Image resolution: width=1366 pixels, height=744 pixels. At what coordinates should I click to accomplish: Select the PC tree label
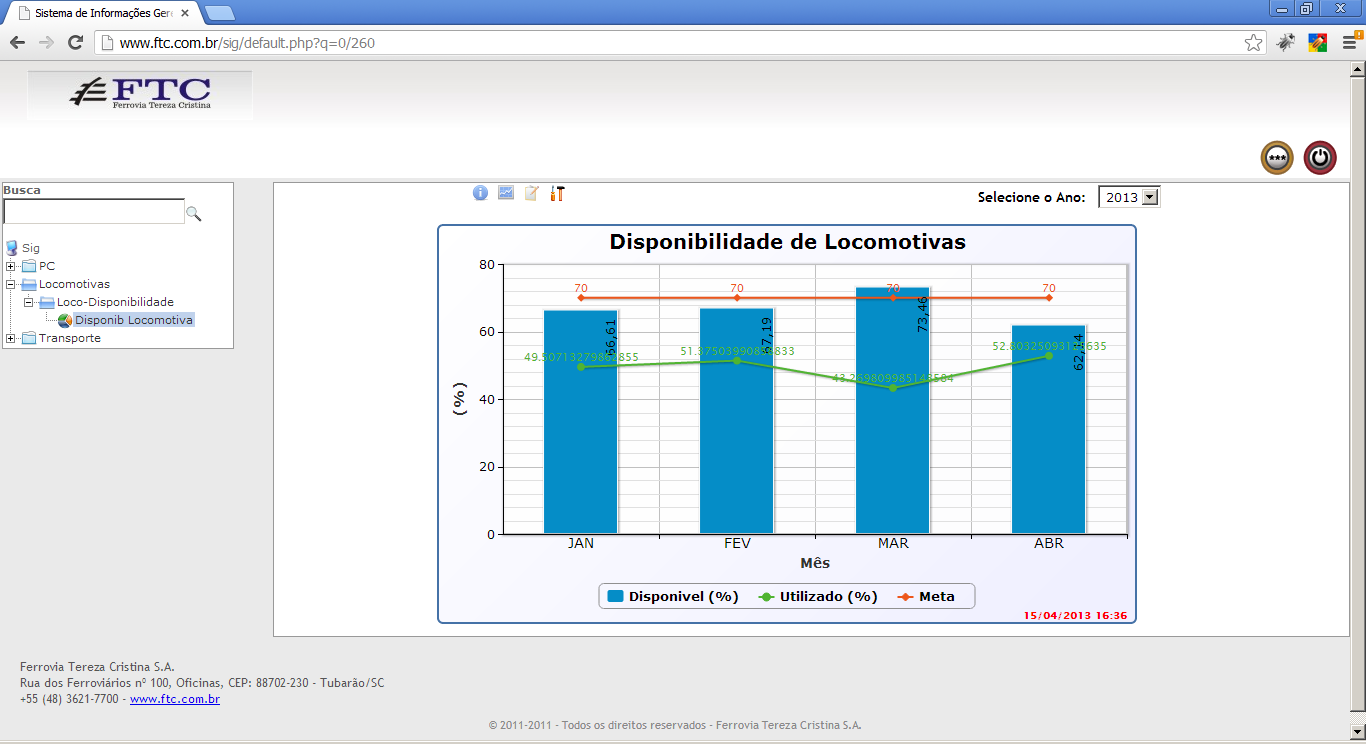47,266
